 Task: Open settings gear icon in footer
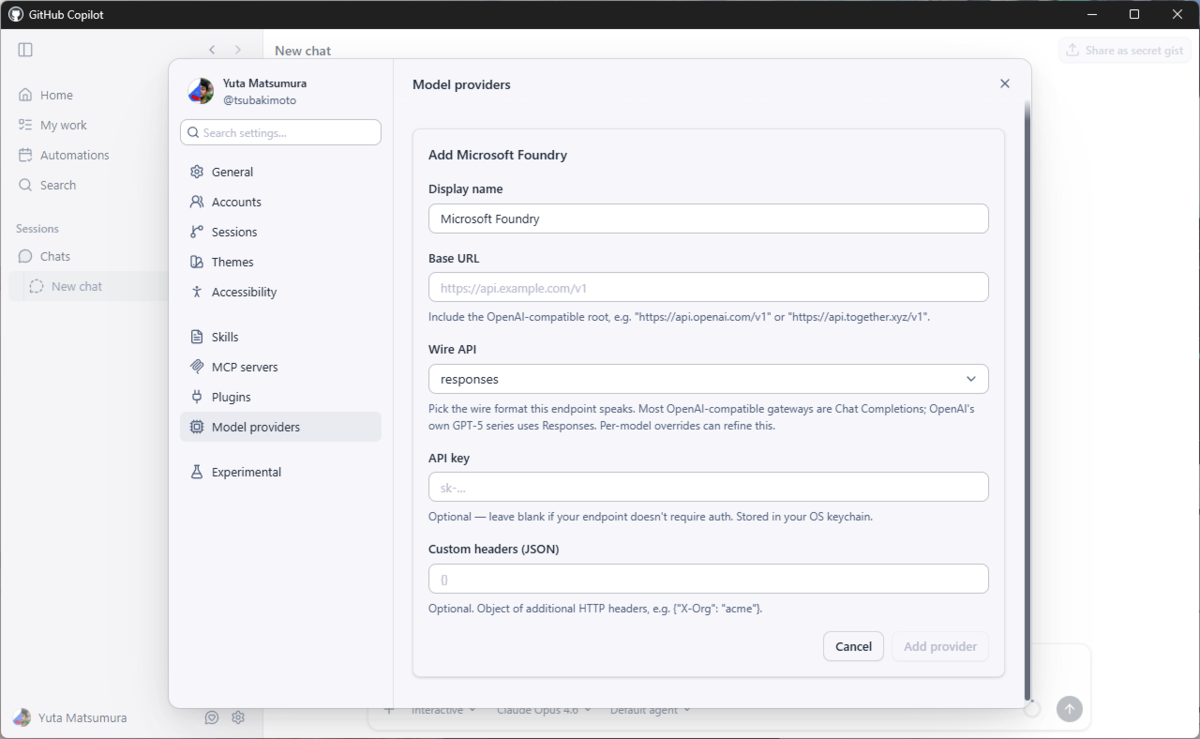tap(238, 717)
